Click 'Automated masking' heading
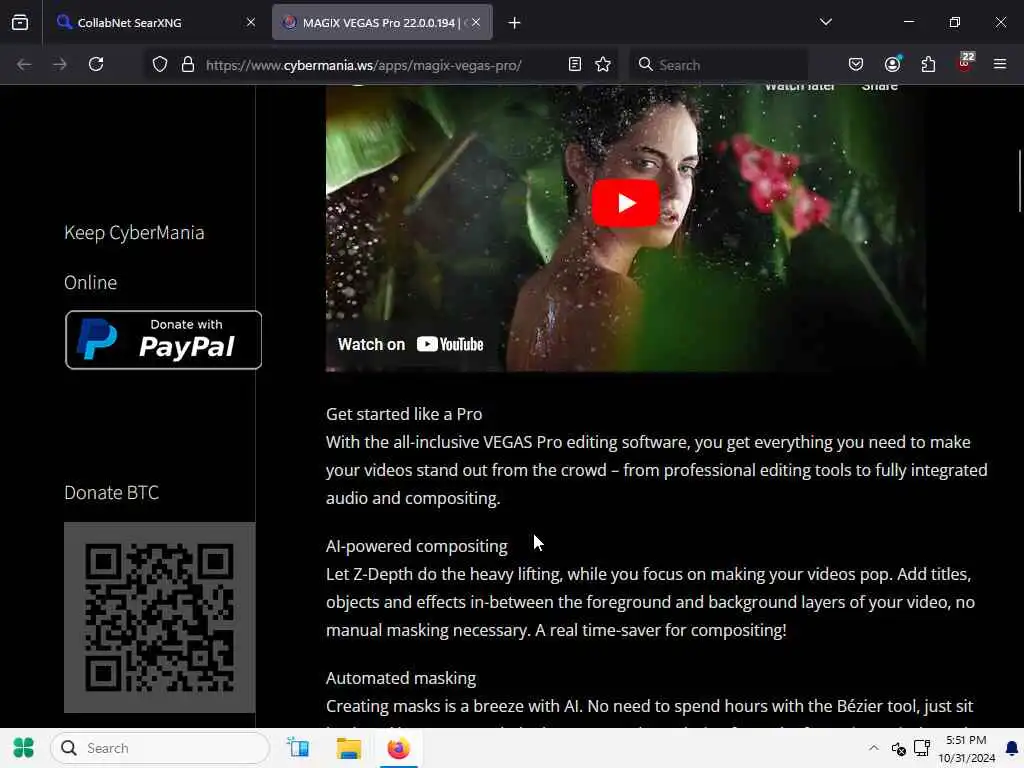The height and width of the screenshot is (768, 1024). 401,678
